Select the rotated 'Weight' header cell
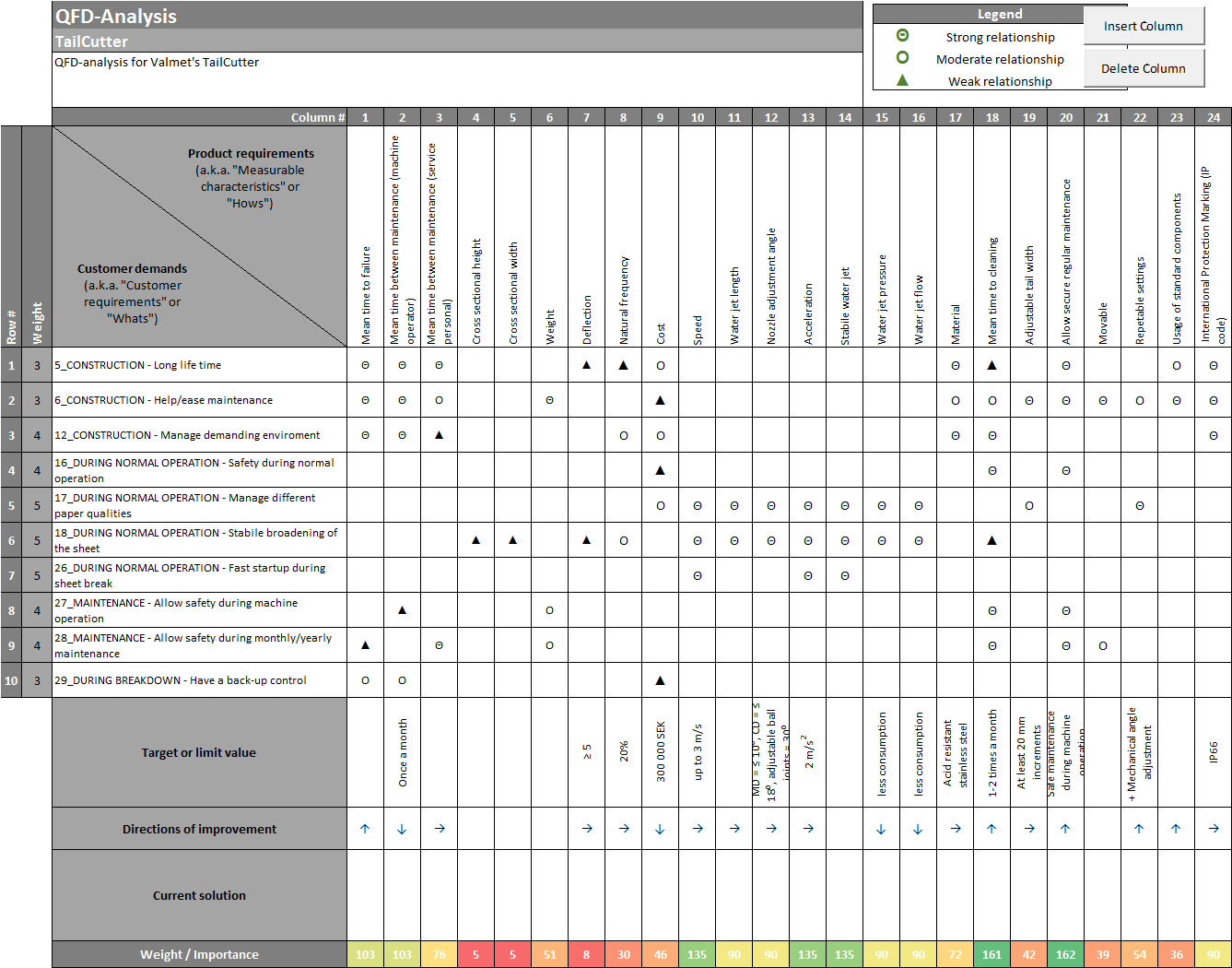 [37, 236]
